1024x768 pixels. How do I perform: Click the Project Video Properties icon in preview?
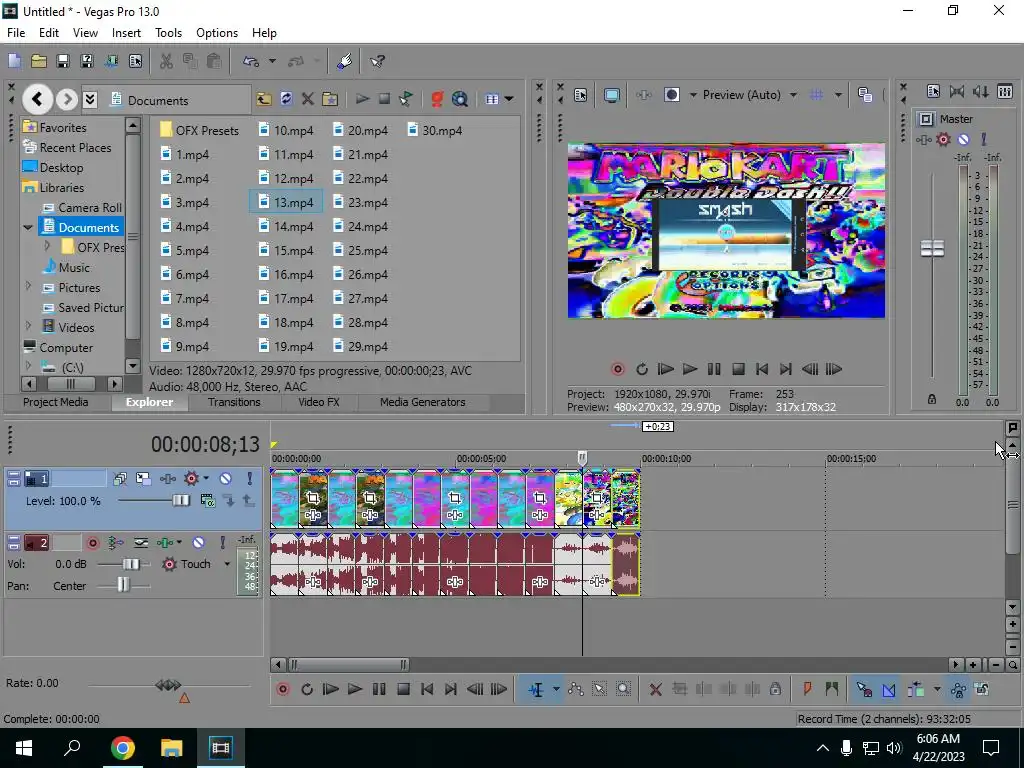(581, 95)
